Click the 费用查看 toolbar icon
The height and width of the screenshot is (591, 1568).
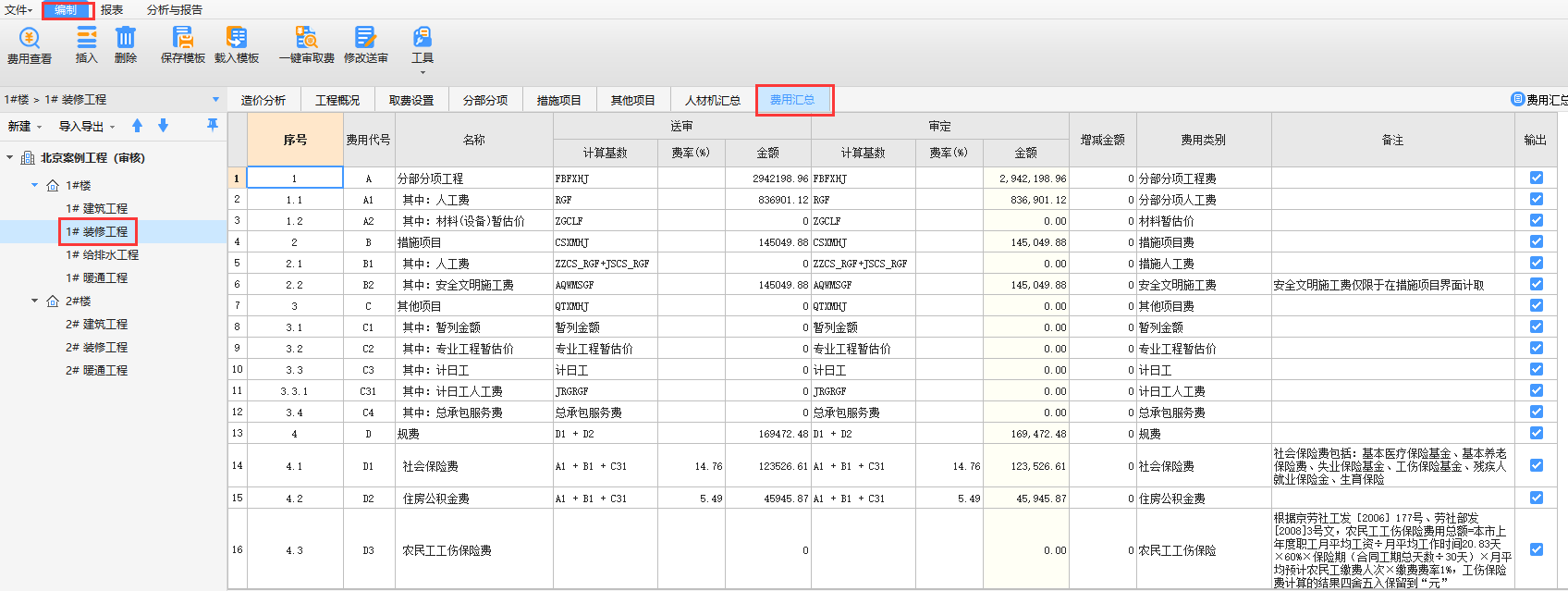30,39
